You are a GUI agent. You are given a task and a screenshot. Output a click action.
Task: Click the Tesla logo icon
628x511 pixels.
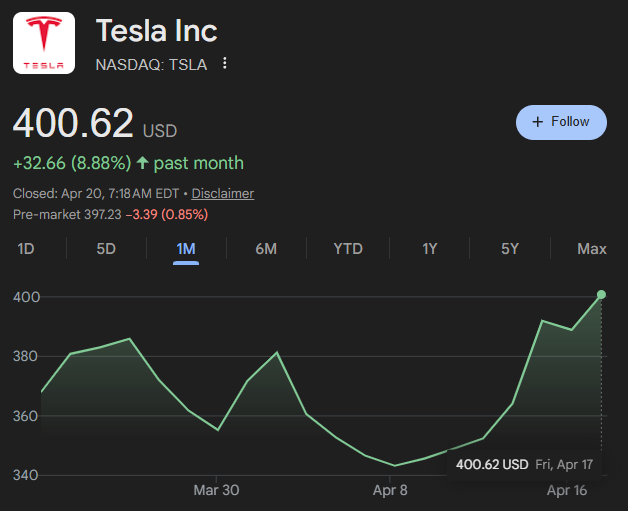[x=43, y=43]
